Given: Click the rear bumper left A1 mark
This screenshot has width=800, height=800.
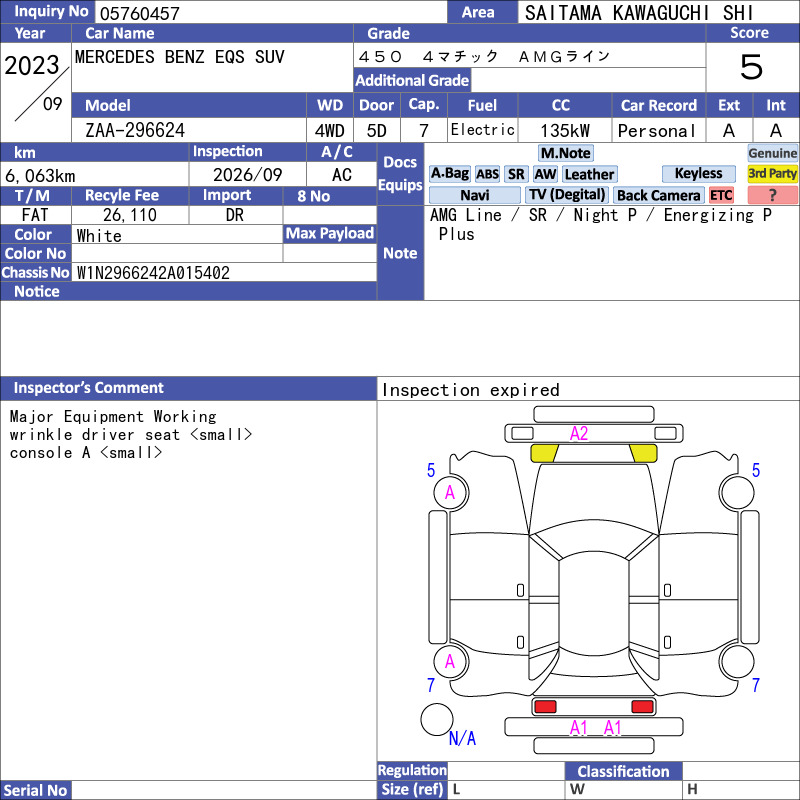Looking at the screenshot, I should click(579, 728).
